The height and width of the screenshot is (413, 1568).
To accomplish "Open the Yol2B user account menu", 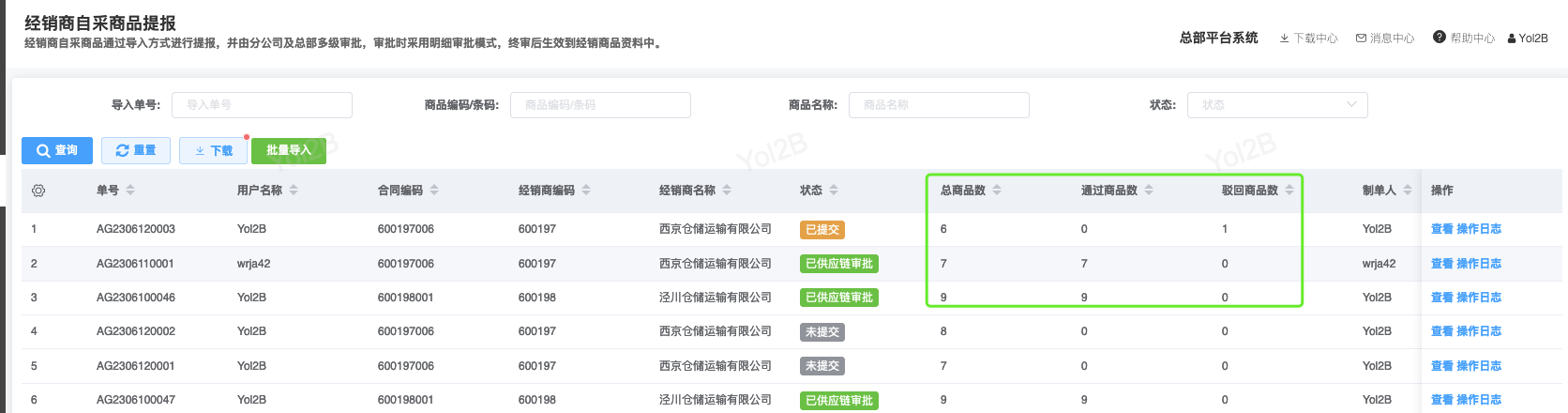I will tap(1528, 38).
